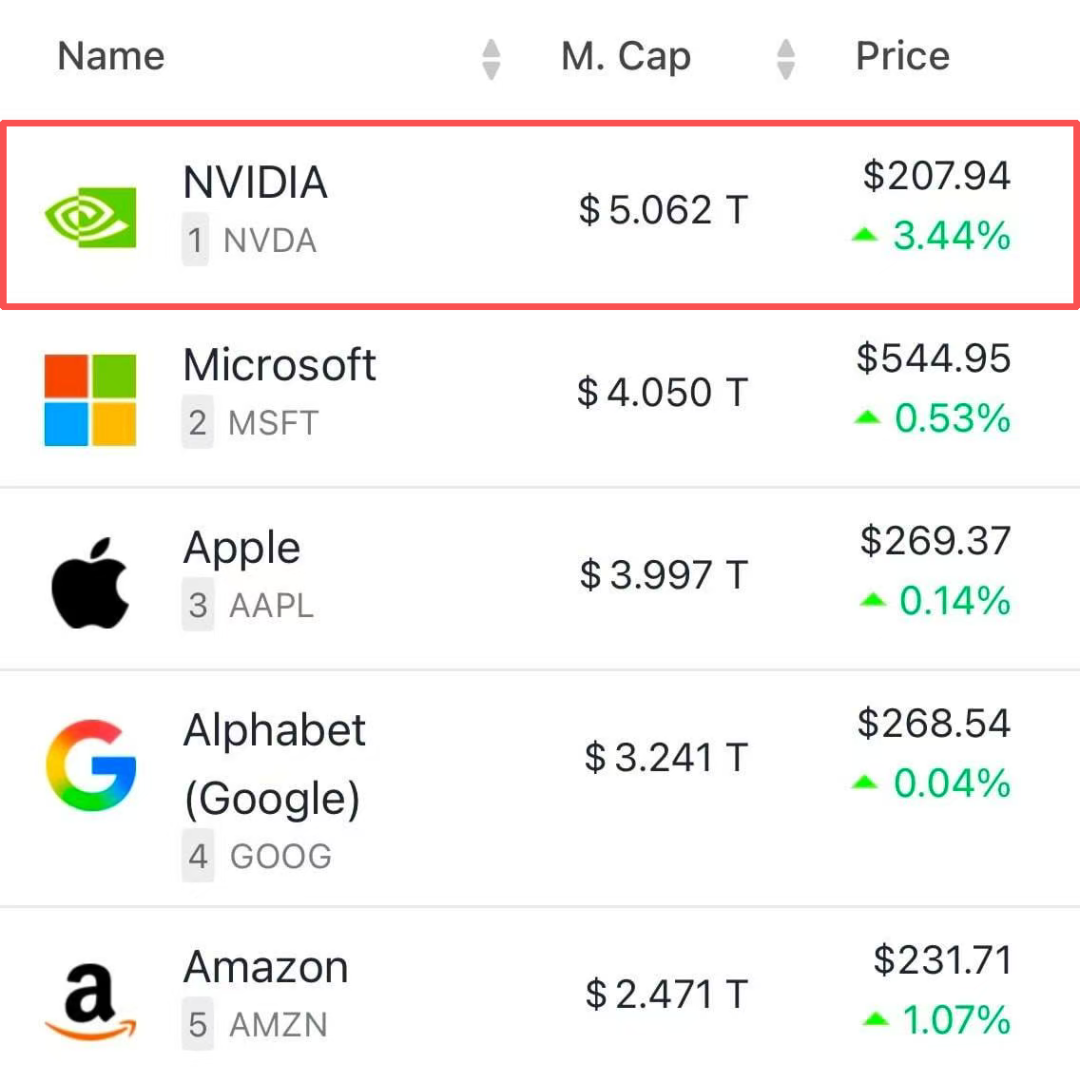Click the multicolor Google G logo
This screenshot has width=1080, height=1083.
pyautogui.click(x=91, y=766)
